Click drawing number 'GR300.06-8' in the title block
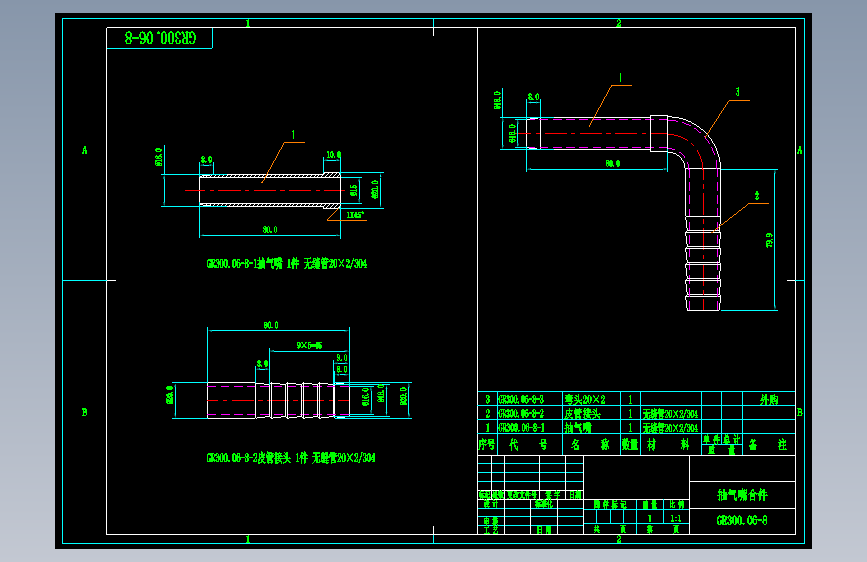Screen dimensions: 867x562 click(x=742, y=521)
